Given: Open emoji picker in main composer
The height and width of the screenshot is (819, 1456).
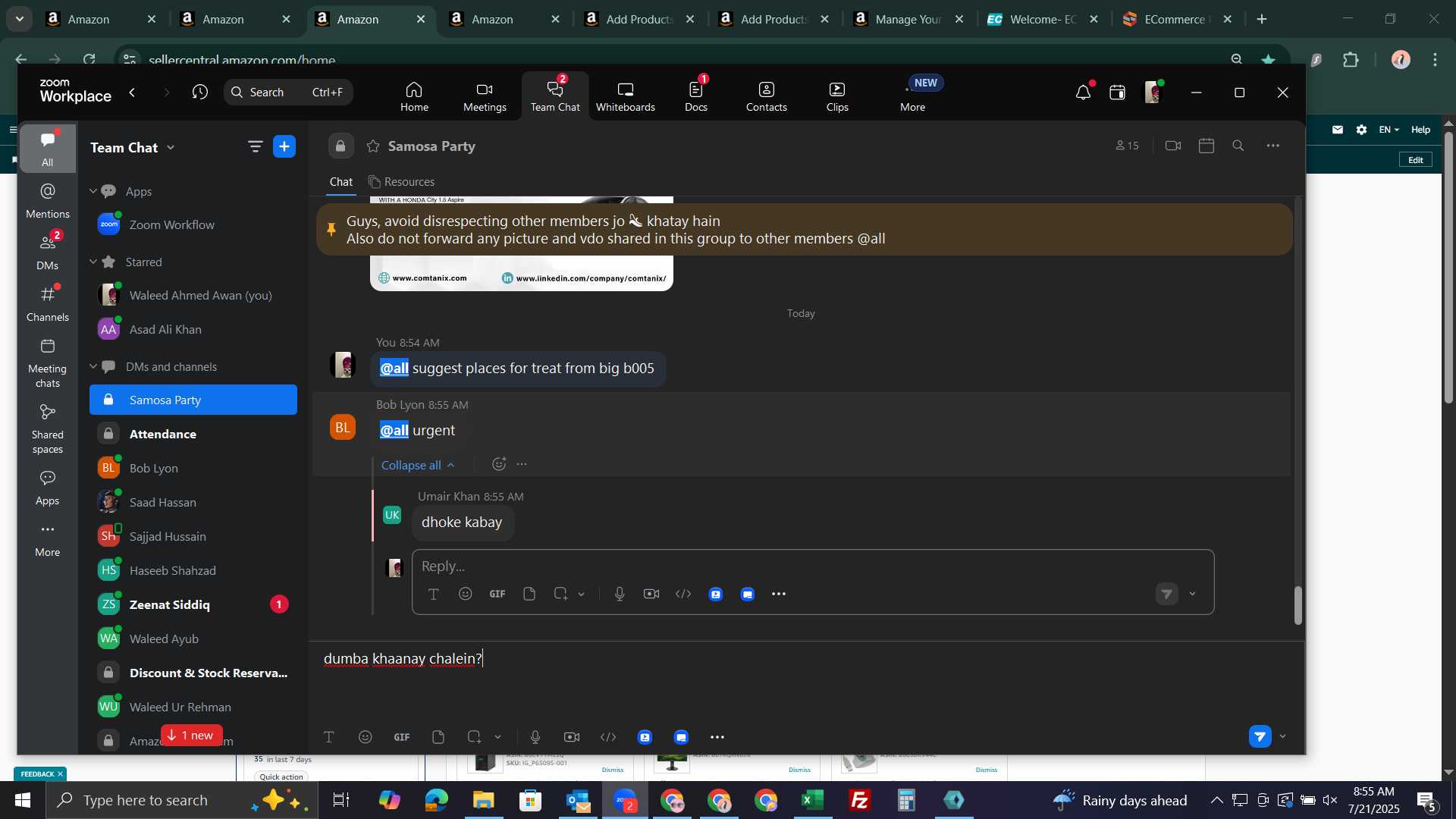Looking at the screenshot, I should [x=366, y=737].
